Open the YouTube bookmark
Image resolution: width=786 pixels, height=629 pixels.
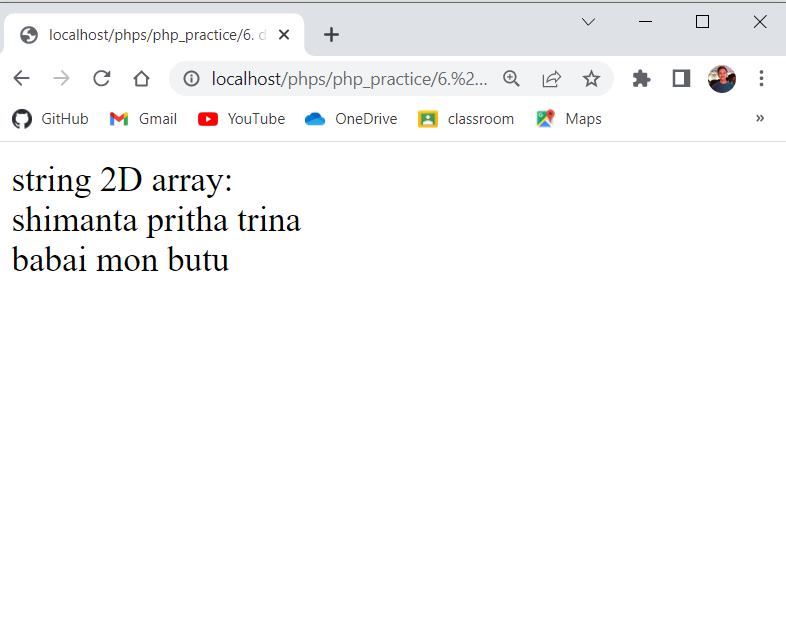point(242,119)
